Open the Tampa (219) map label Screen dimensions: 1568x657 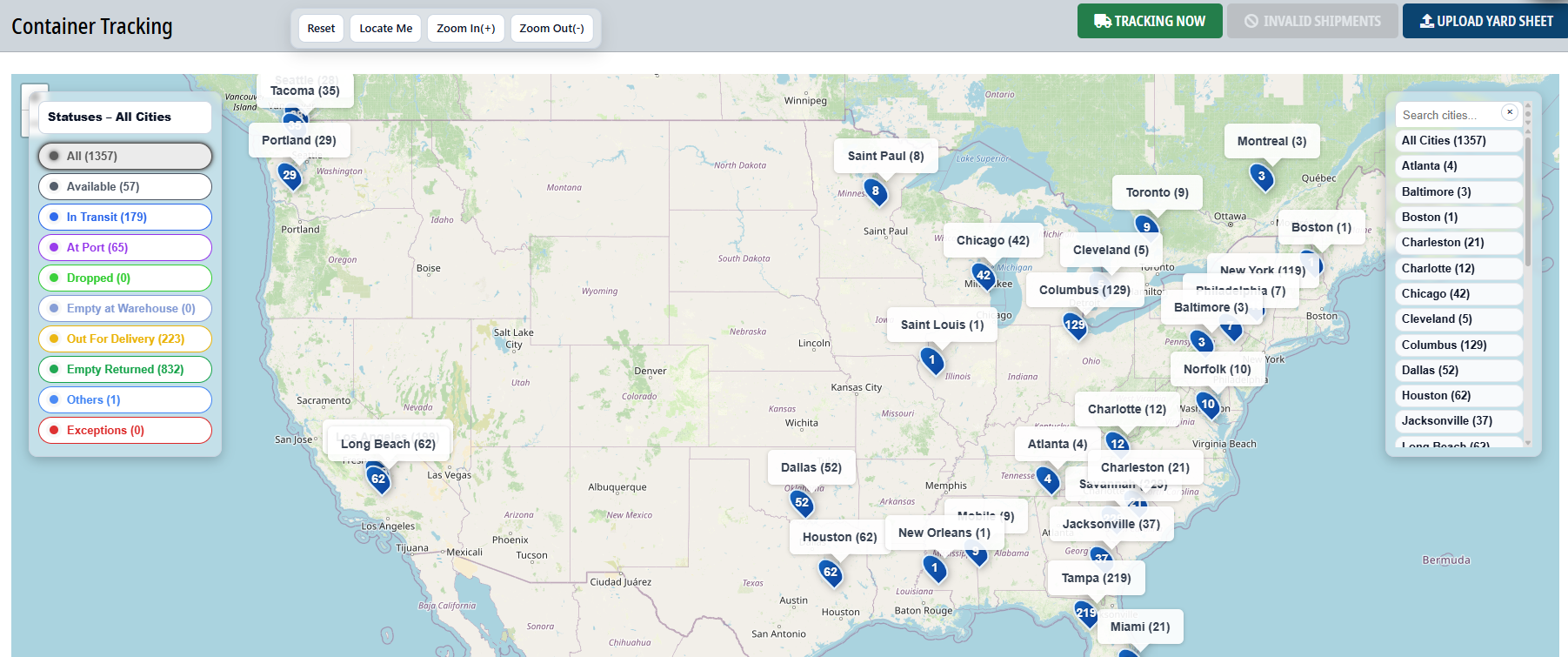(1096, 578)
